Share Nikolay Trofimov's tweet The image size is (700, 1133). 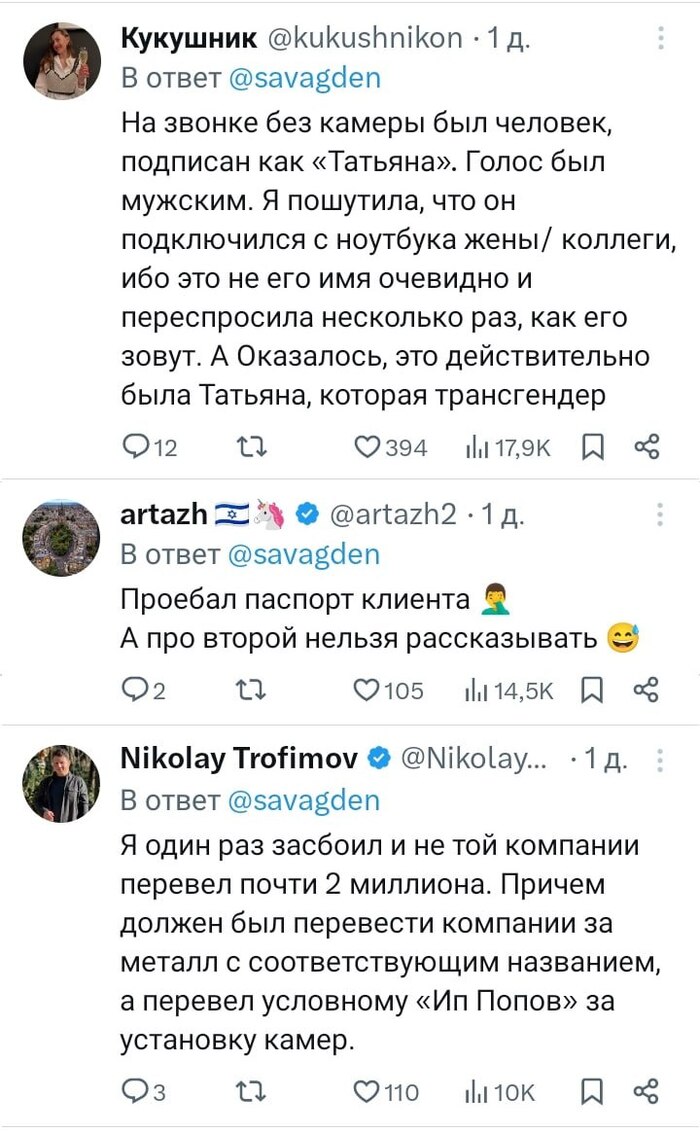point(647,1091)
